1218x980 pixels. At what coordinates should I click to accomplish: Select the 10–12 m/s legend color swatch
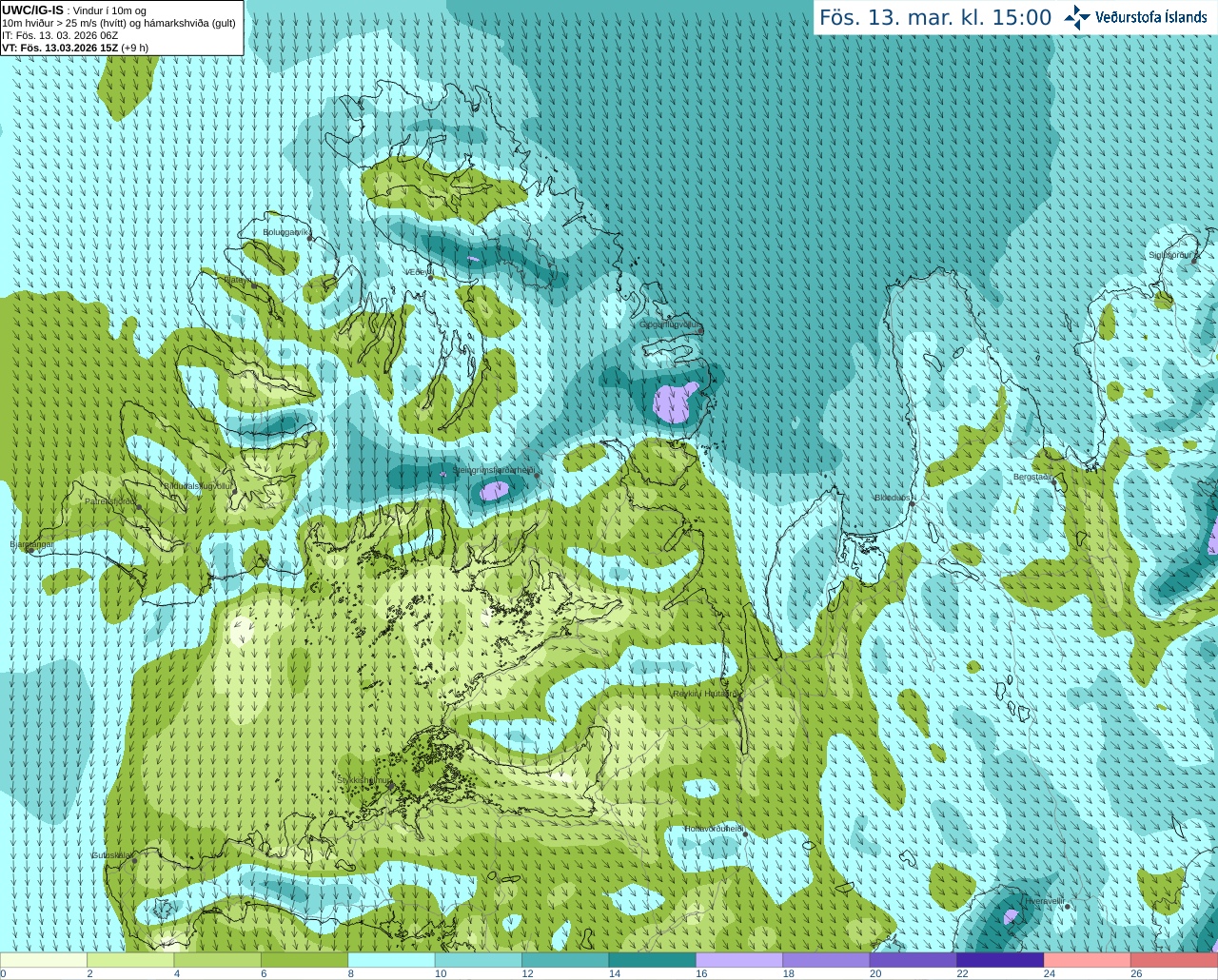pyautogui.click(x=479, y=960)
